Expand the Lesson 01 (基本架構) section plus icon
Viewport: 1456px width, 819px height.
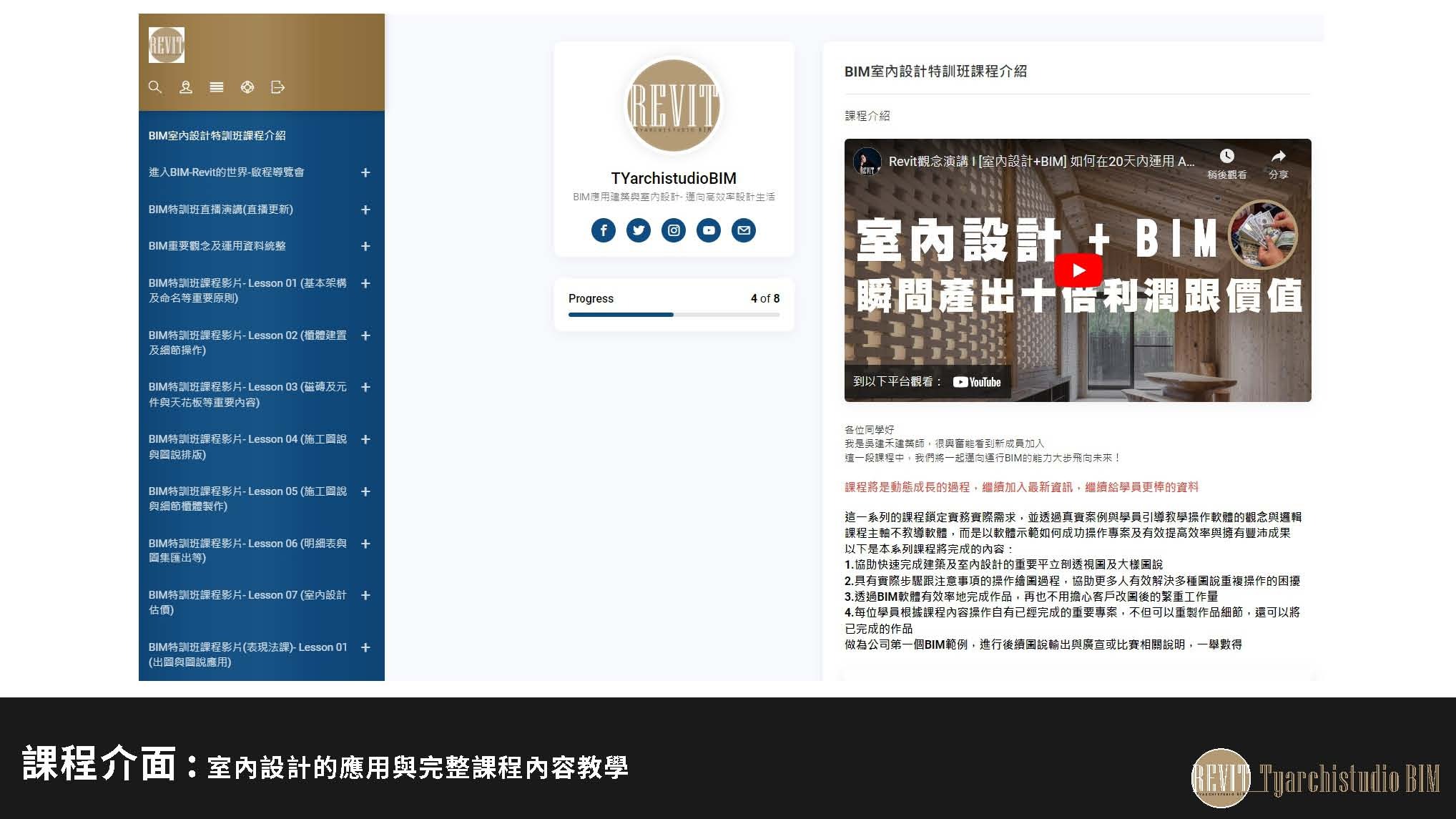click(x=365, y=283)
